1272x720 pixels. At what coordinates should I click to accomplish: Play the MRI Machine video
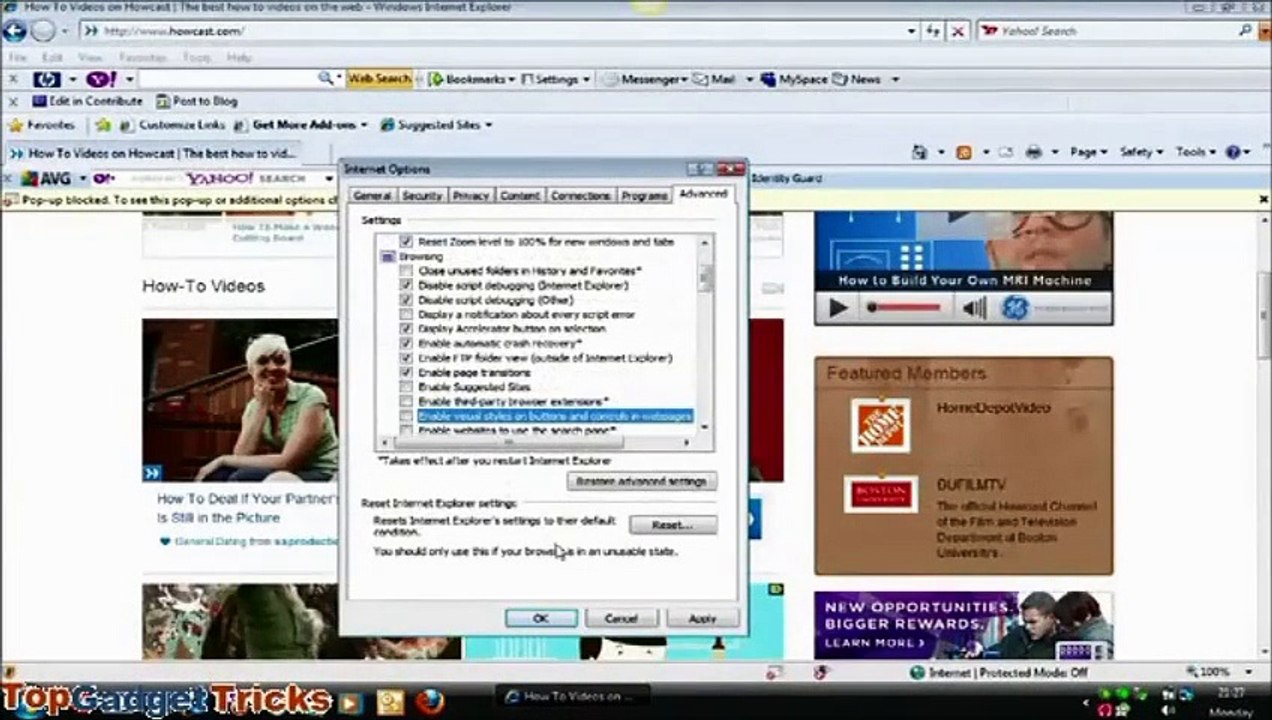838,308
